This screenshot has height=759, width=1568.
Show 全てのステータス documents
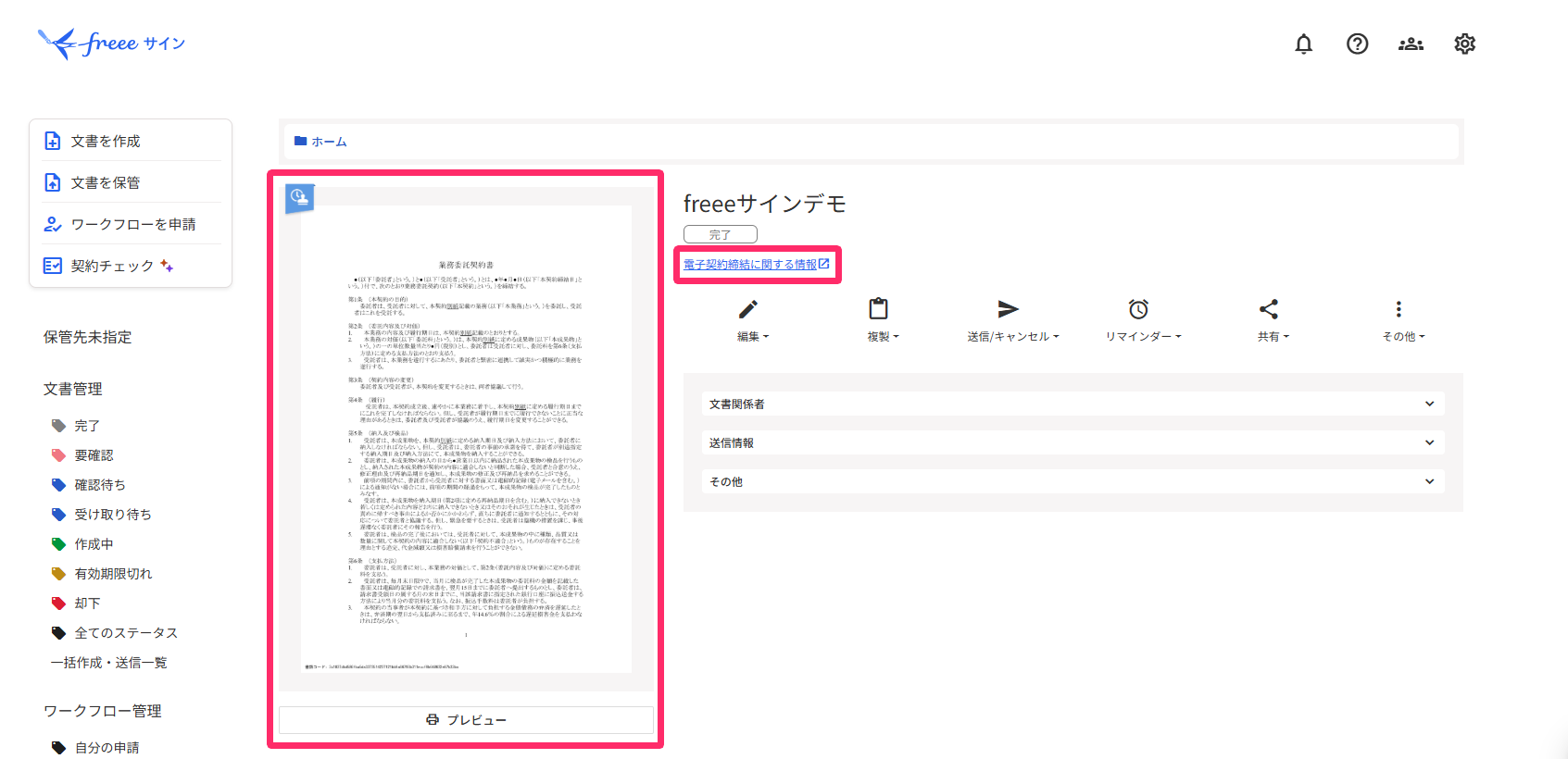pos(126,633)
